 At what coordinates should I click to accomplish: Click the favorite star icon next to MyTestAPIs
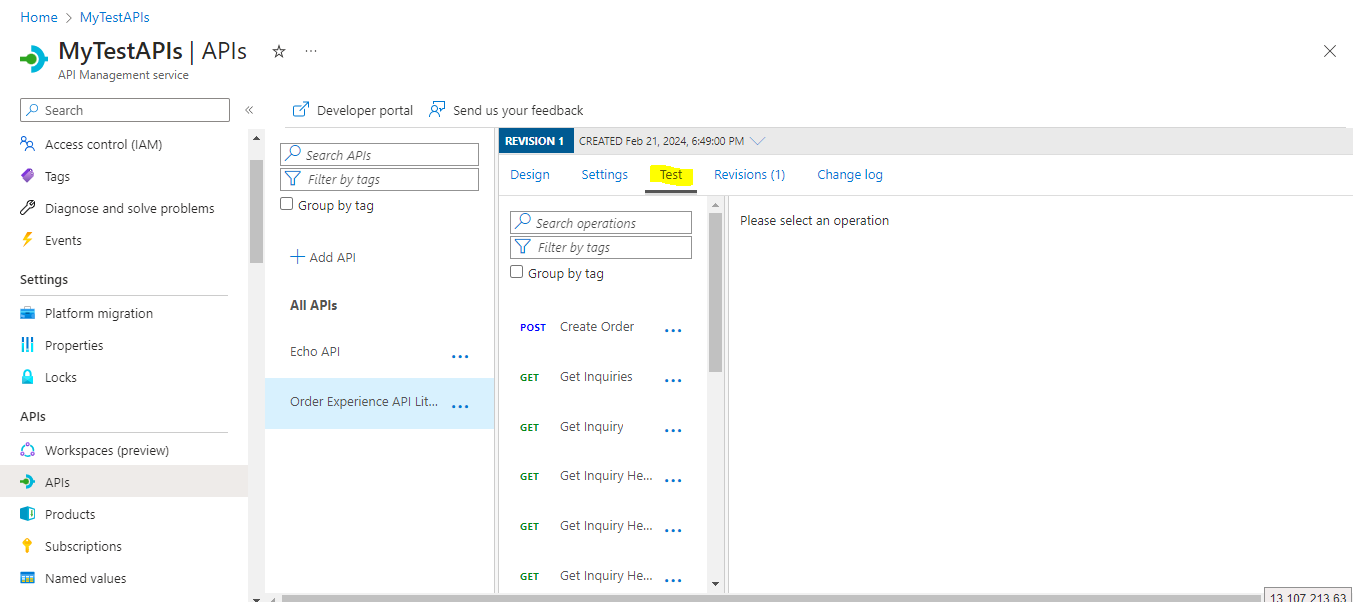click(279, 51)
